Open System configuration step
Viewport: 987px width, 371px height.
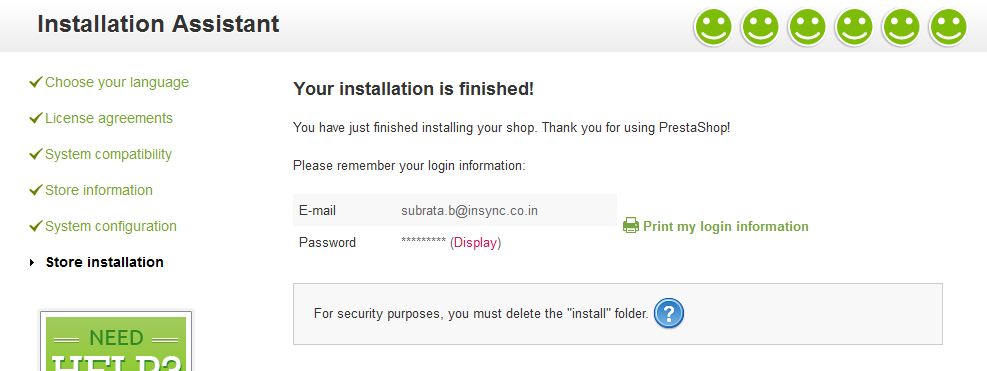111,226
